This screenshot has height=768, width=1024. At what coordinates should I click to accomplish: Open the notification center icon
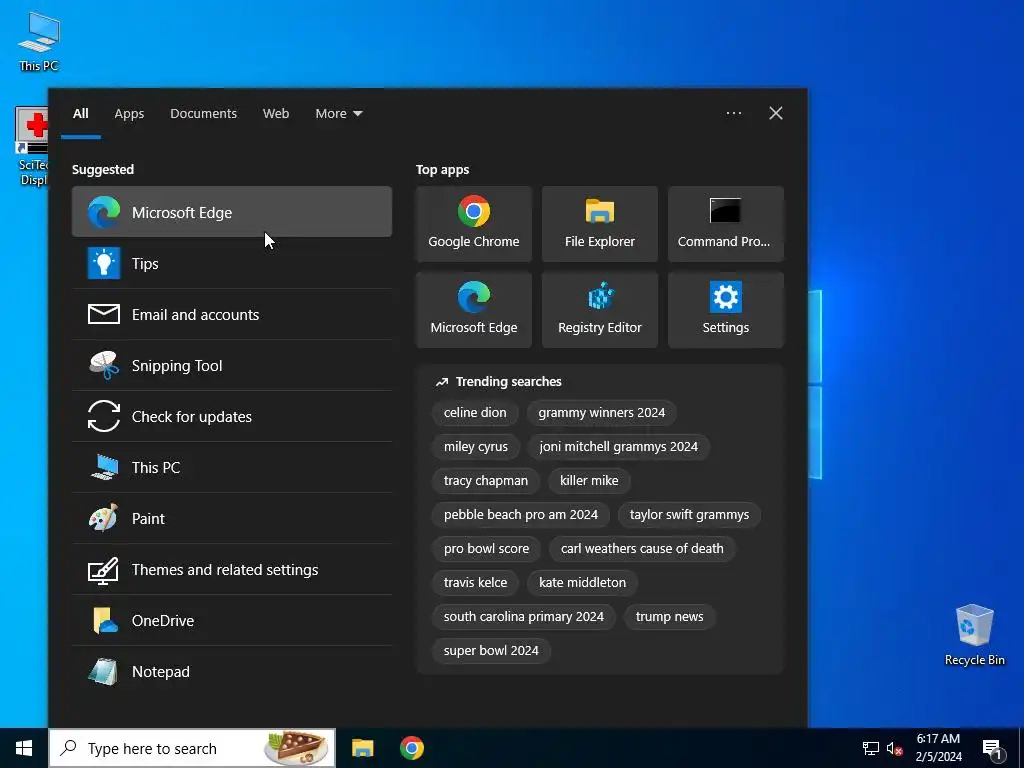(x=992, y=748)
